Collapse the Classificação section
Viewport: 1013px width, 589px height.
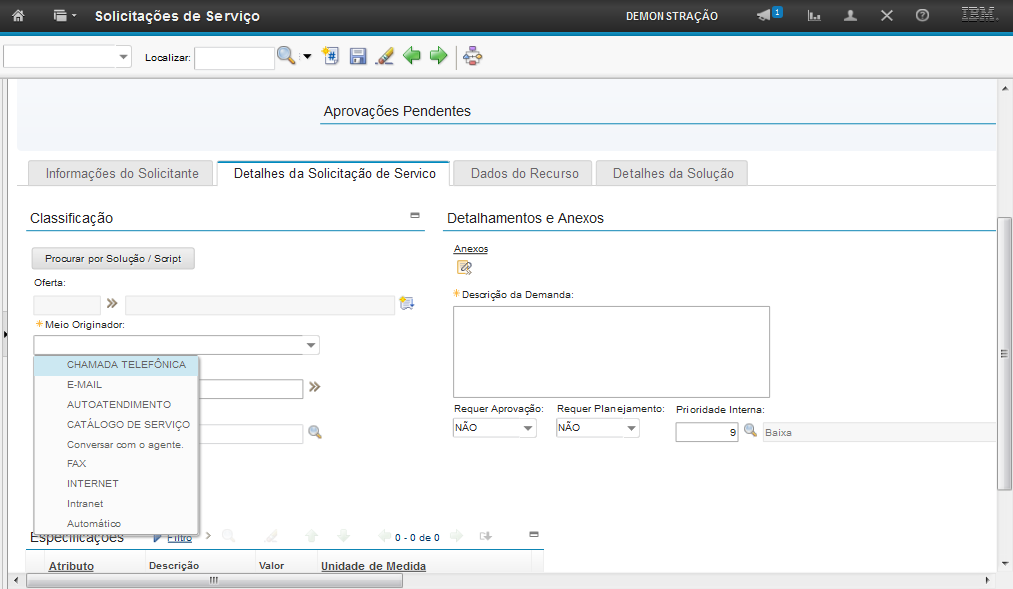pyautogui.click(x=415, y=216)
